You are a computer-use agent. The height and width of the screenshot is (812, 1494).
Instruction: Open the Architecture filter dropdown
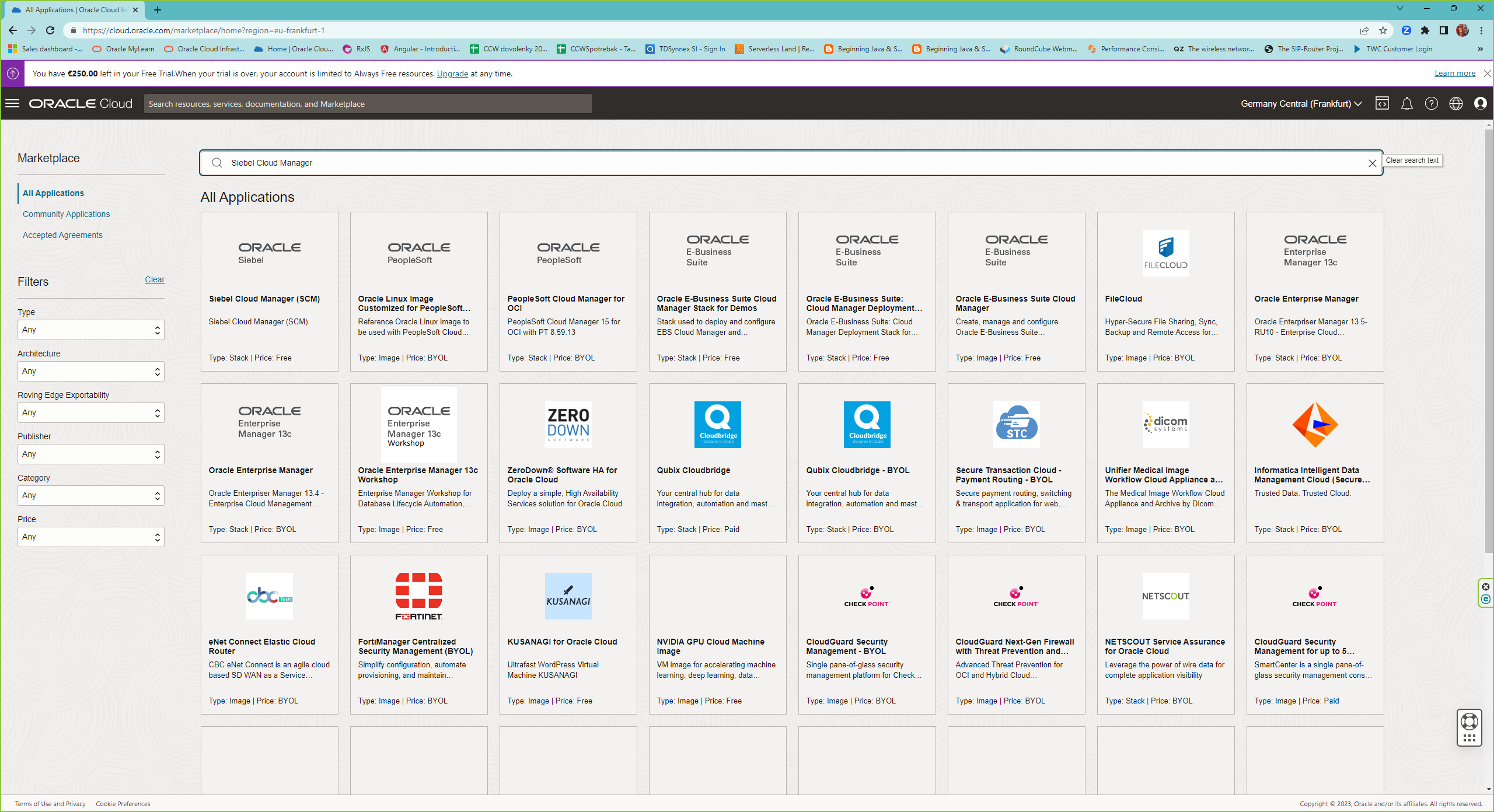point(91,371)
